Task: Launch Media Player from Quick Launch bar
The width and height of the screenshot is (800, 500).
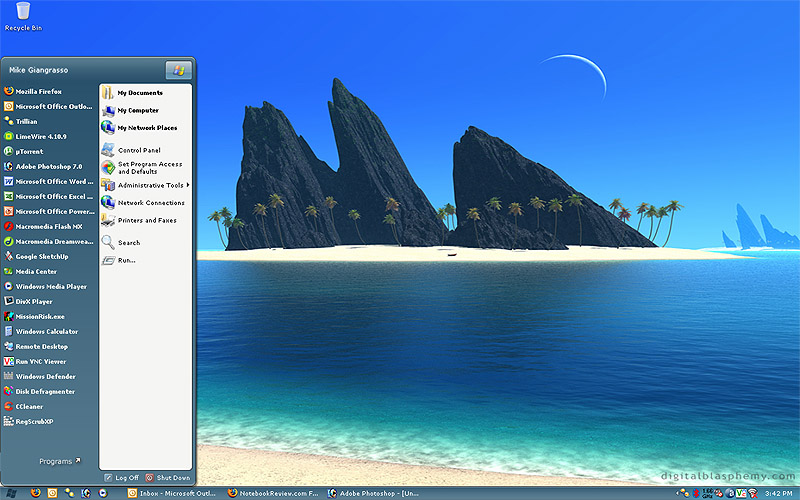Action: [x=103, y=493]
